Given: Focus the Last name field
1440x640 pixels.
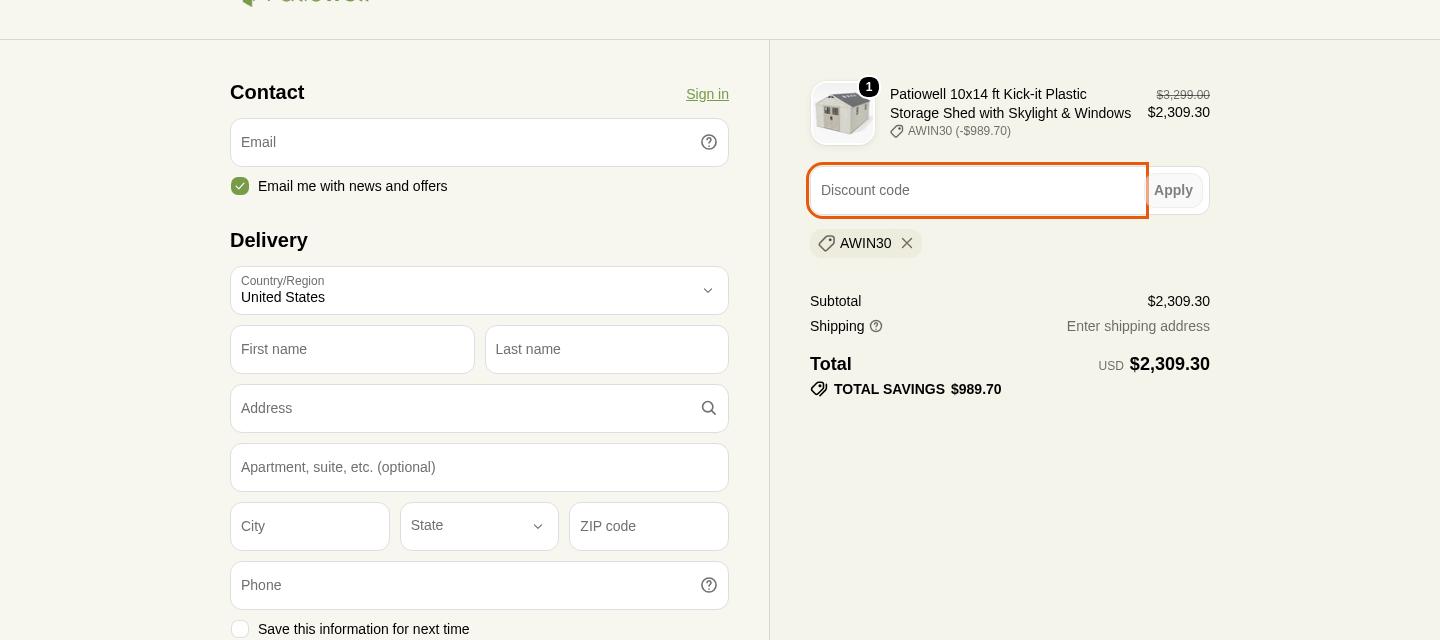Looking at the screenshot, I should 607,349.
